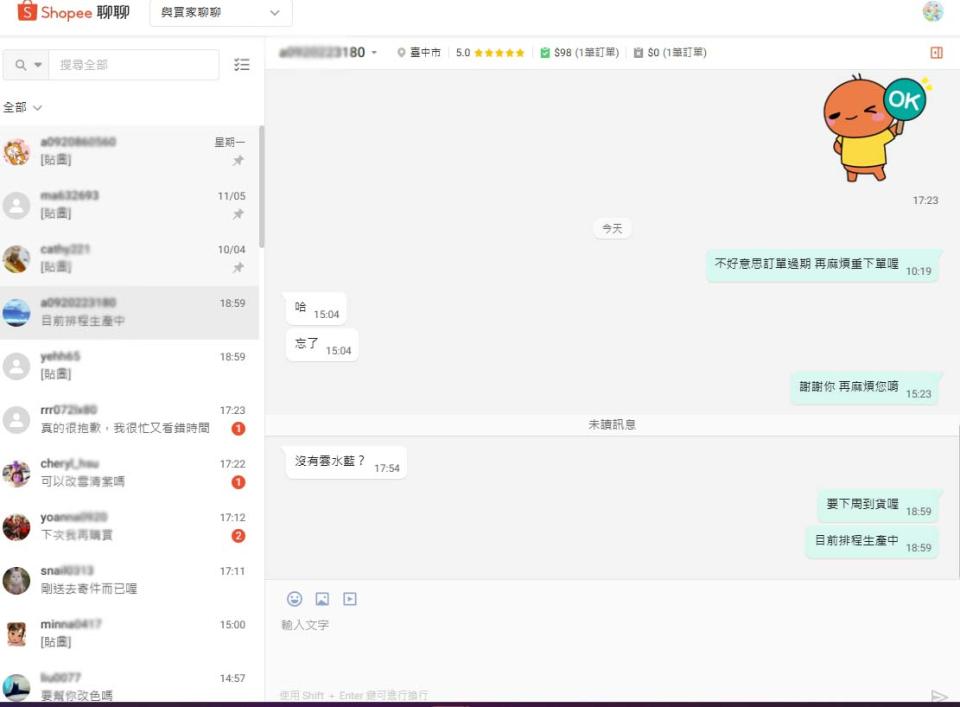Open the emoji sticker picker
Viewport: 960px width, 707px height.
point(294,599)
